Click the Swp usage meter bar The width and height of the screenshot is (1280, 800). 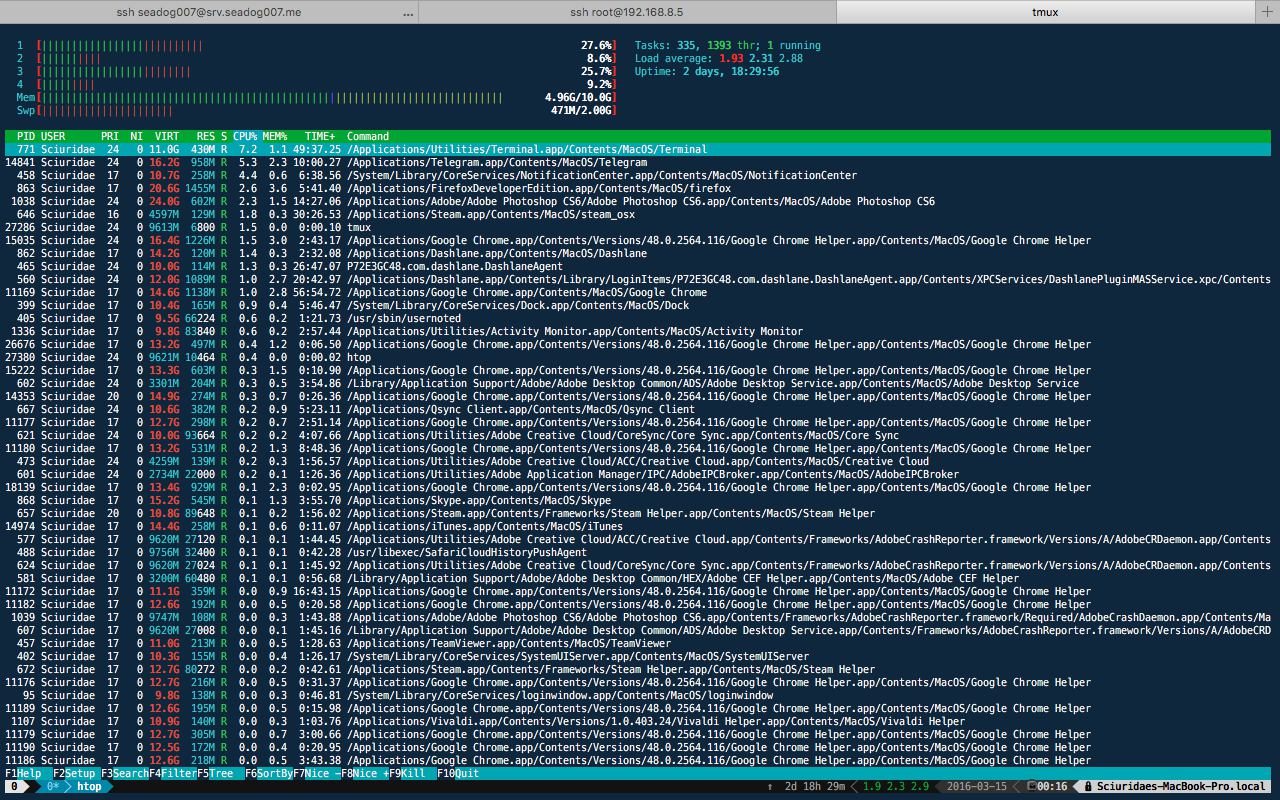tap(326, 110)
